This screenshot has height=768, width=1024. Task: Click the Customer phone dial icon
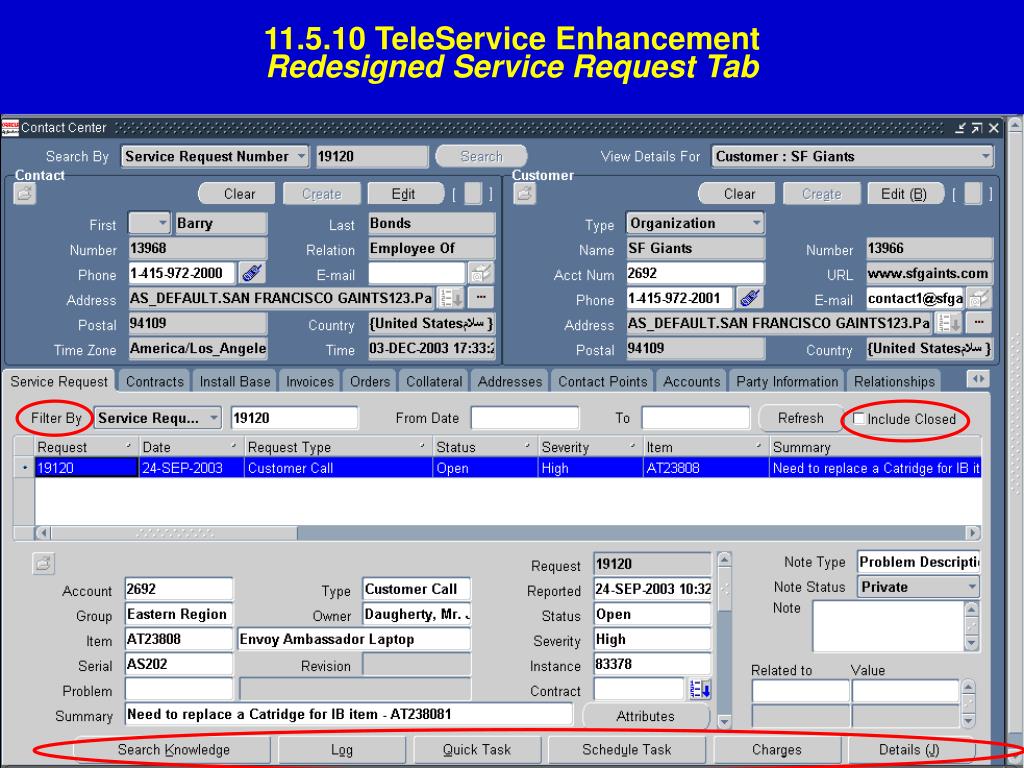[x=750, y=298]
